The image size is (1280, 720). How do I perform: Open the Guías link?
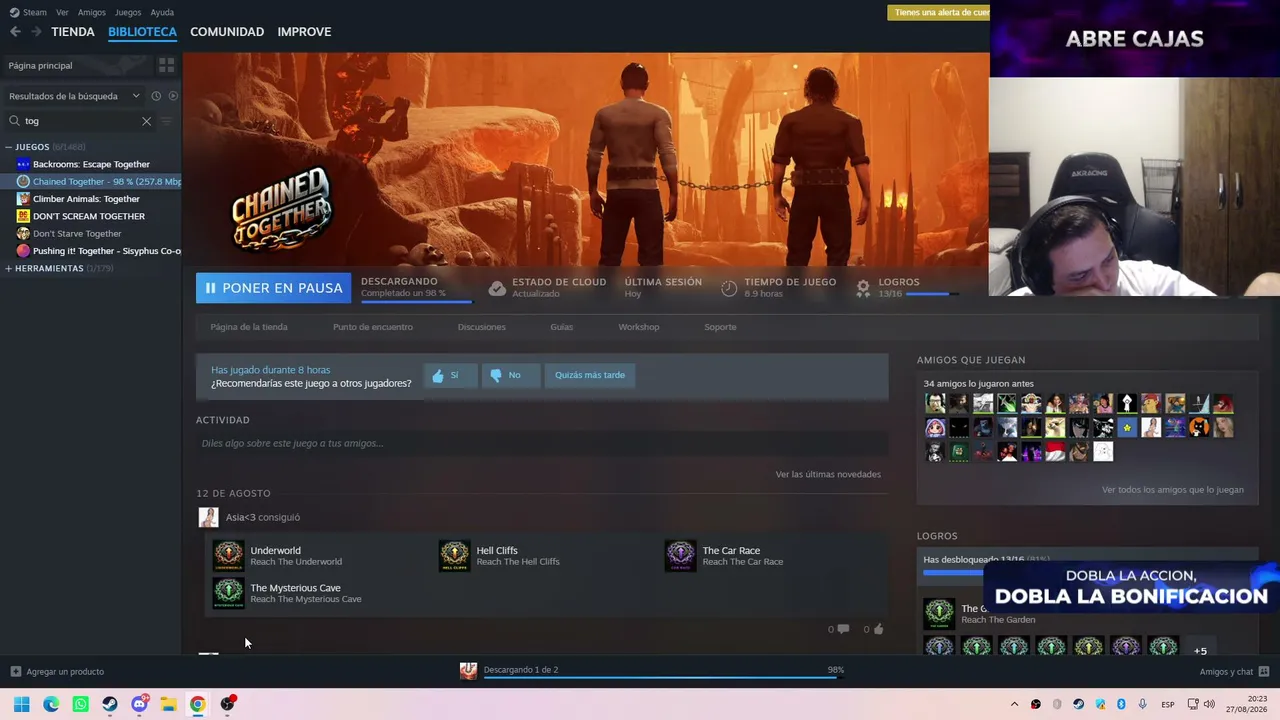point(561,327)
